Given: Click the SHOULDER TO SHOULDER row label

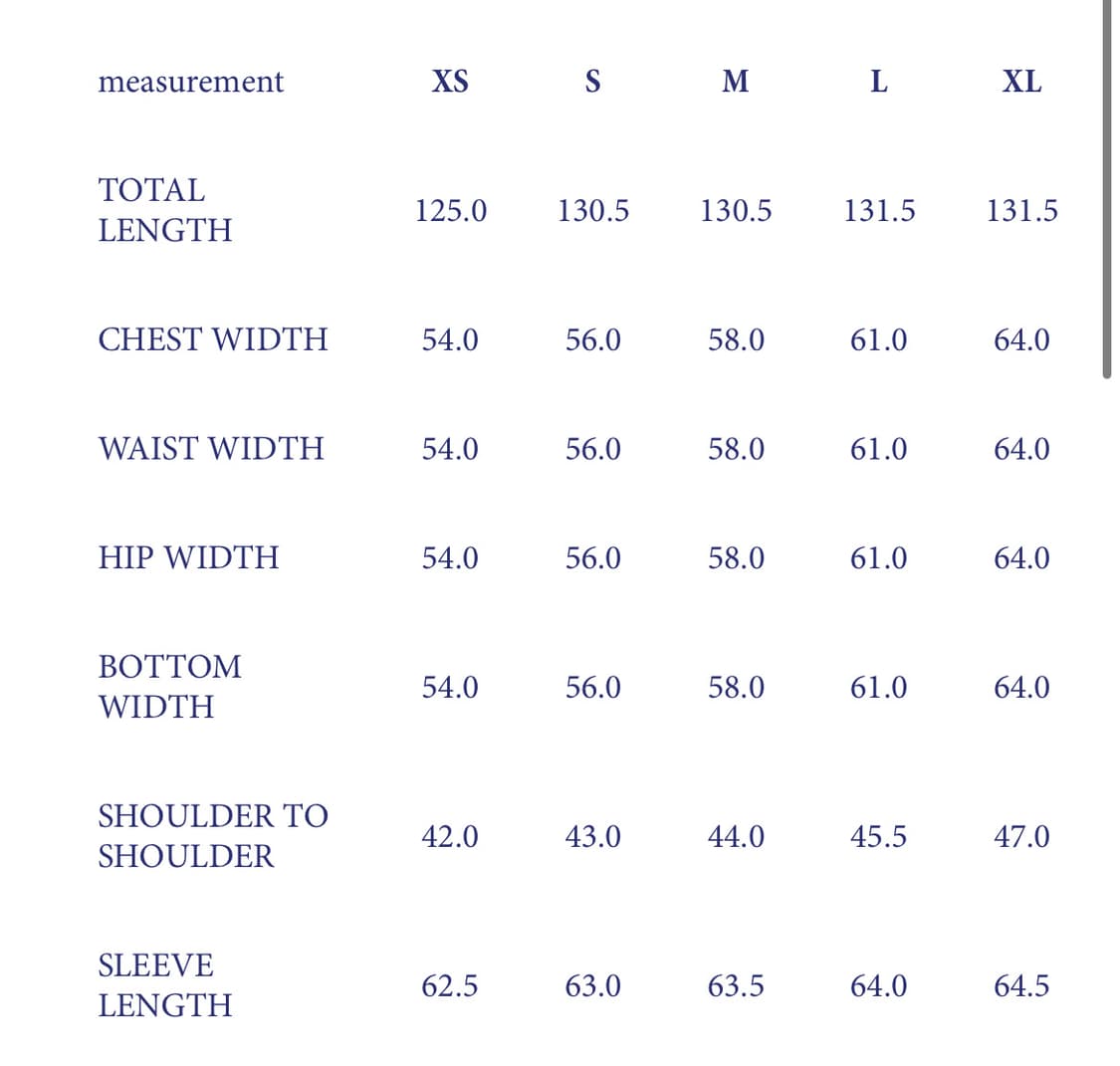Looking at the screenshot, I should 212,836.
